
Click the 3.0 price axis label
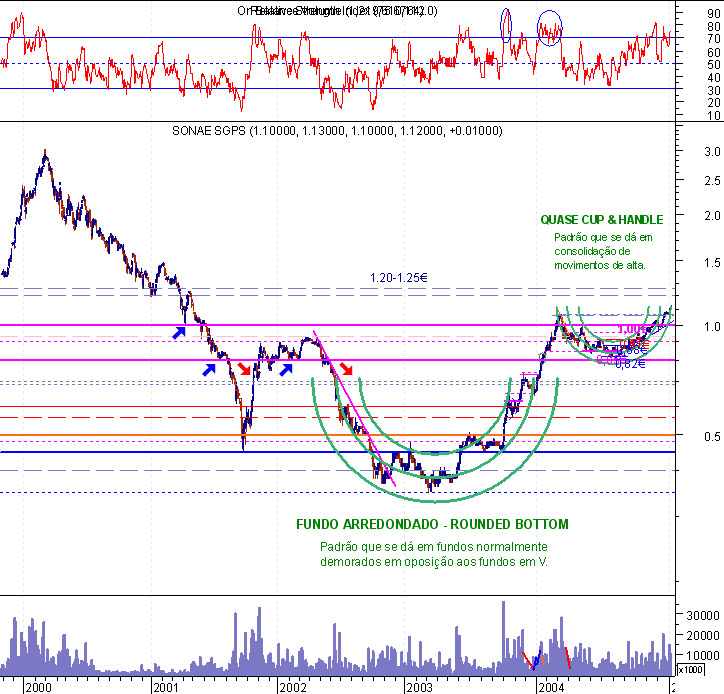[684, 152]
